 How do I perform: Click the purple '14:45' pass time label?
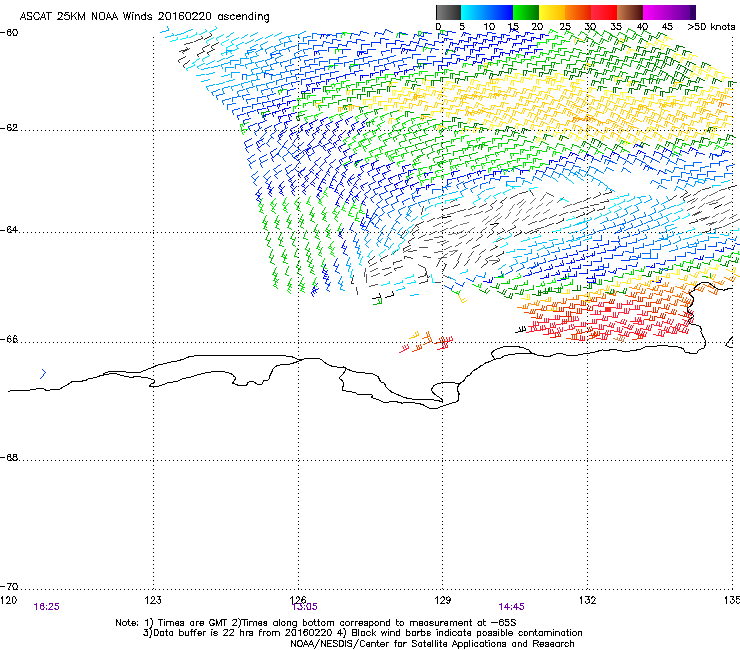(x=511, y=607)
